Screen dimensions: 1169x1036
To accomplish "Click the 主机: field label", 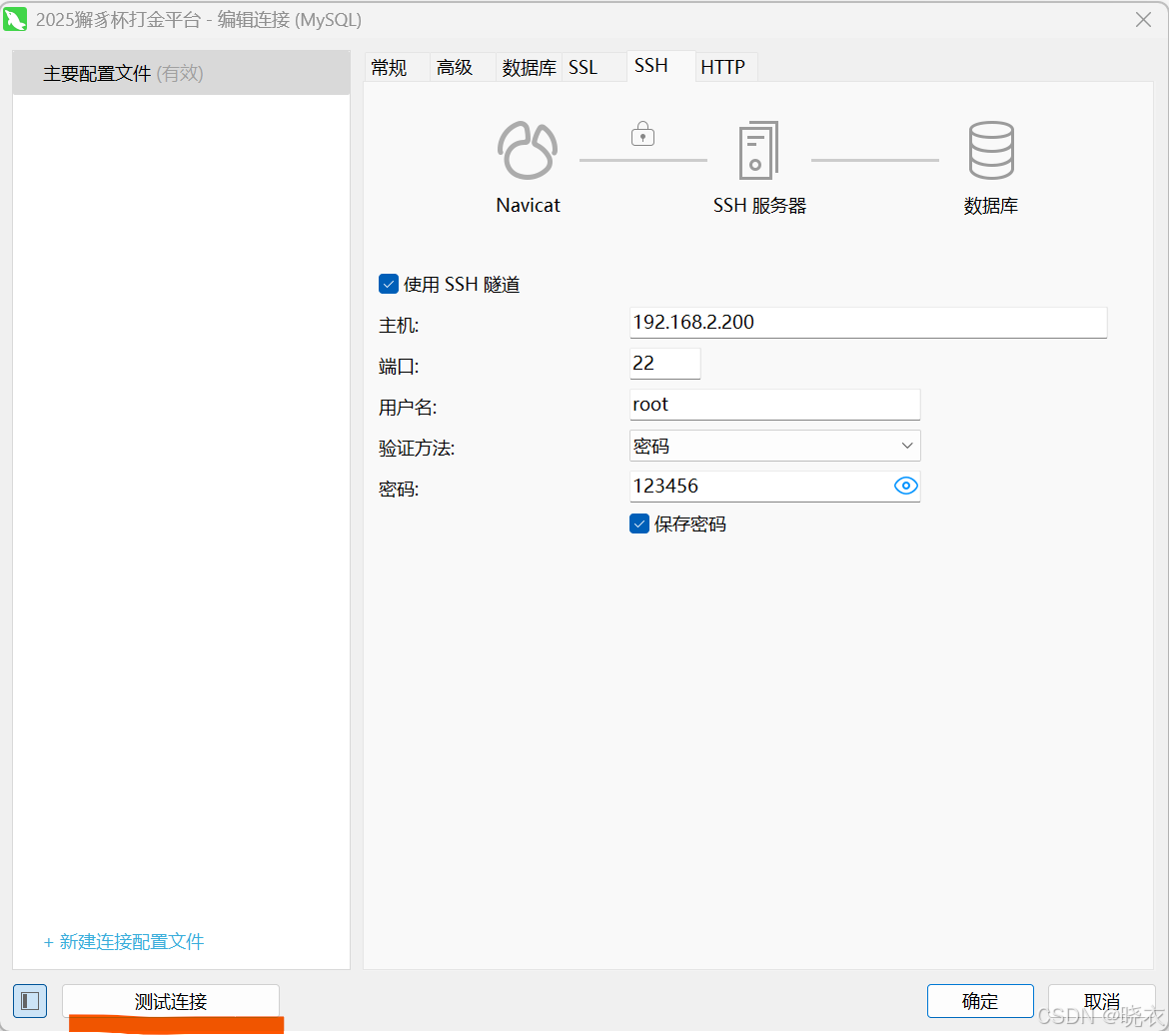I will [399, 325].
